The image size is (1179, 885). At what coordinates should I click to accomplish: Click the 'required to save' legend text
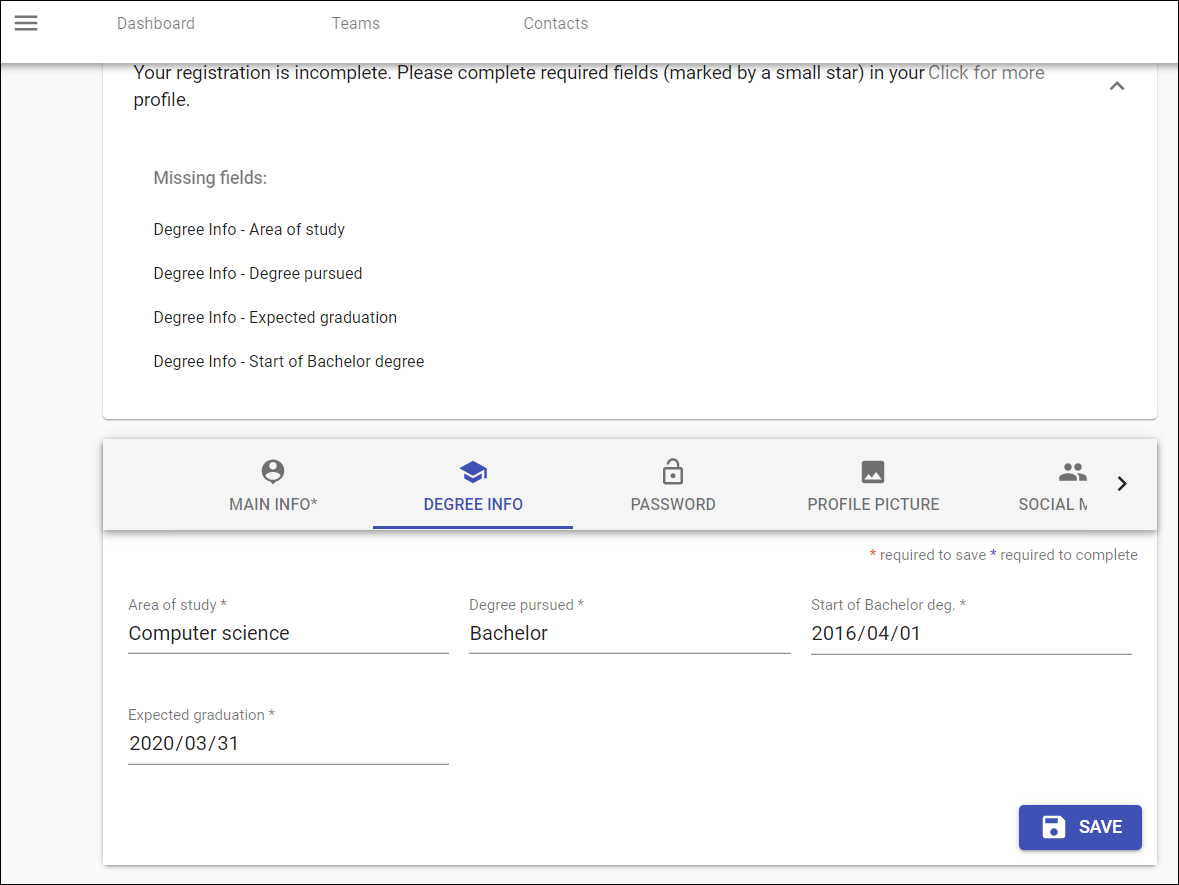click(x=932, y=555)
